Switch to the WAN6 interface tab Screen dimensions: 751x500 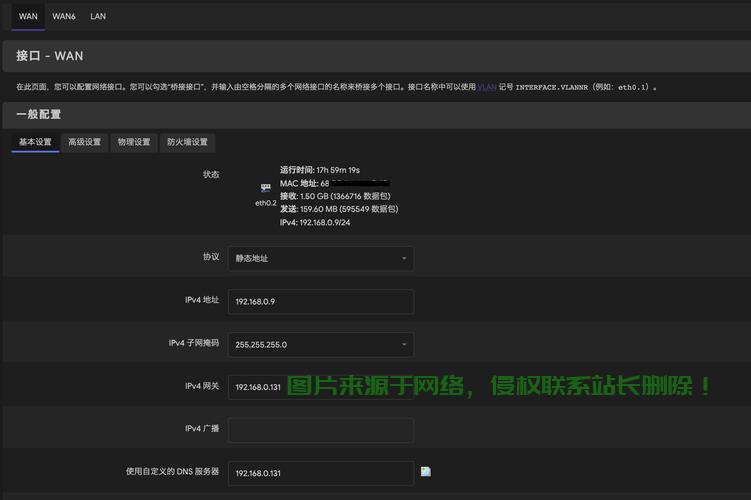coord(63,16)
